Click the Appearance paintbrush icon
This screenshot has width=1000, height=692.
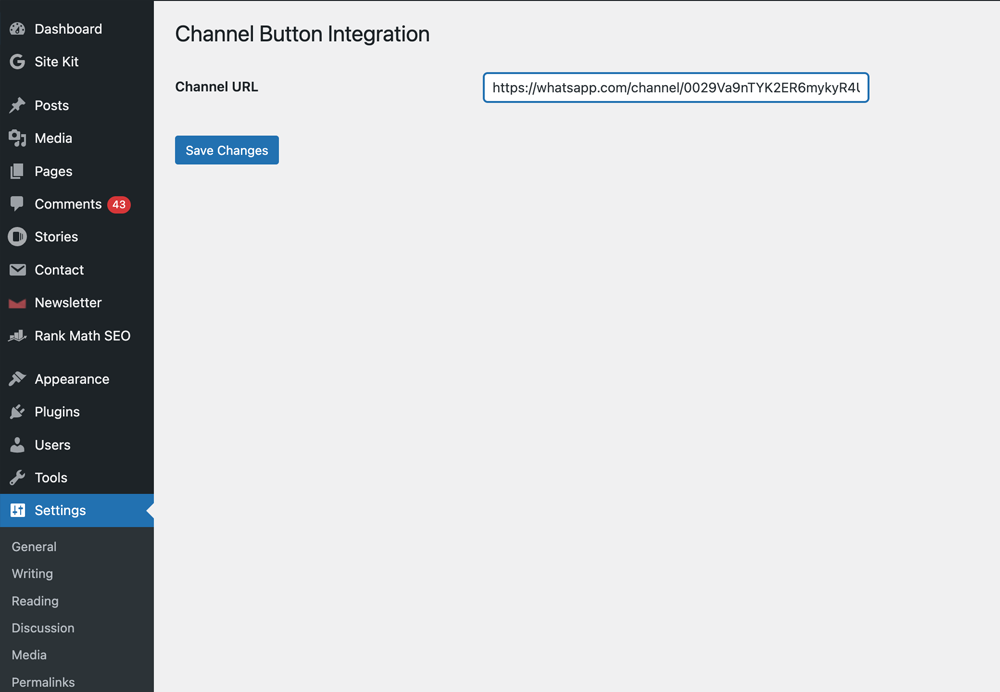click(x=17, y=379)
